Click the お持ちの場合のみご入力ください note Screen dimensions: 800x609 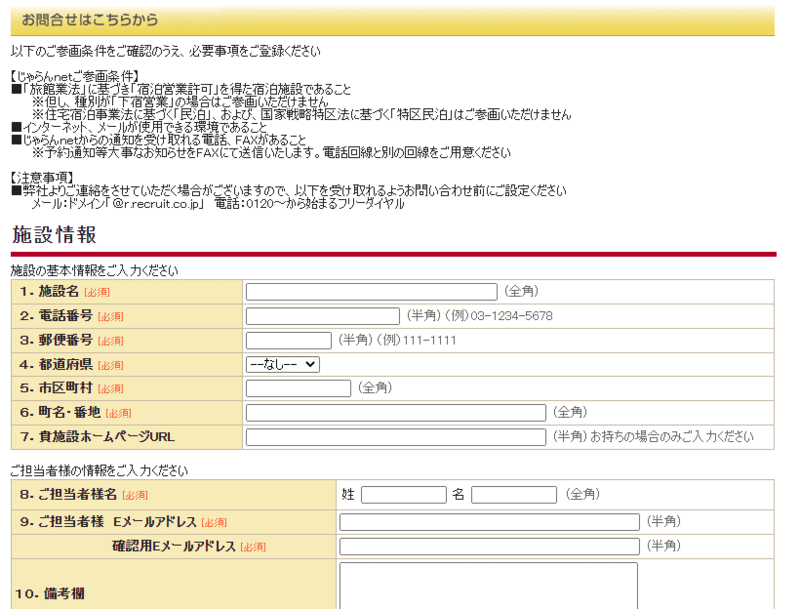coord(671,437)
